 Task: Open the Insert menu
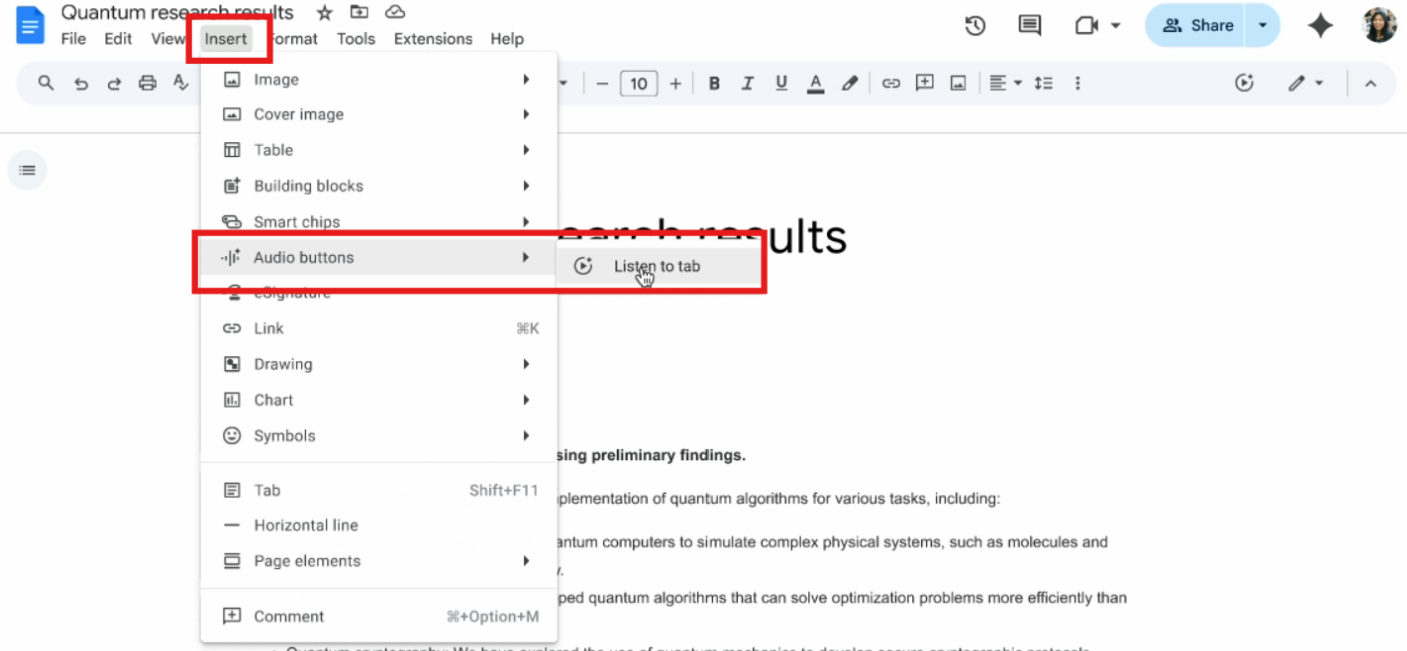[226, 39]
